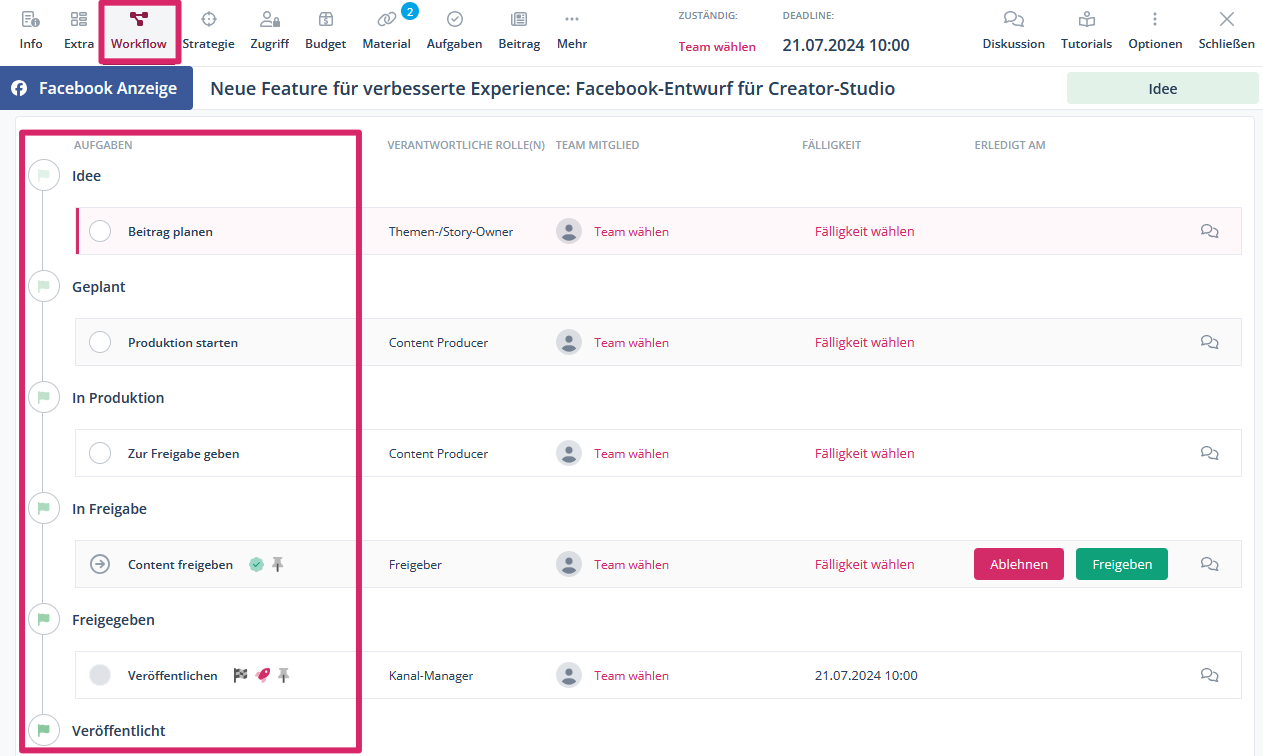Open the Tutorials icon
This screenshot has height=756, width=1263.
click(1086, 30)
